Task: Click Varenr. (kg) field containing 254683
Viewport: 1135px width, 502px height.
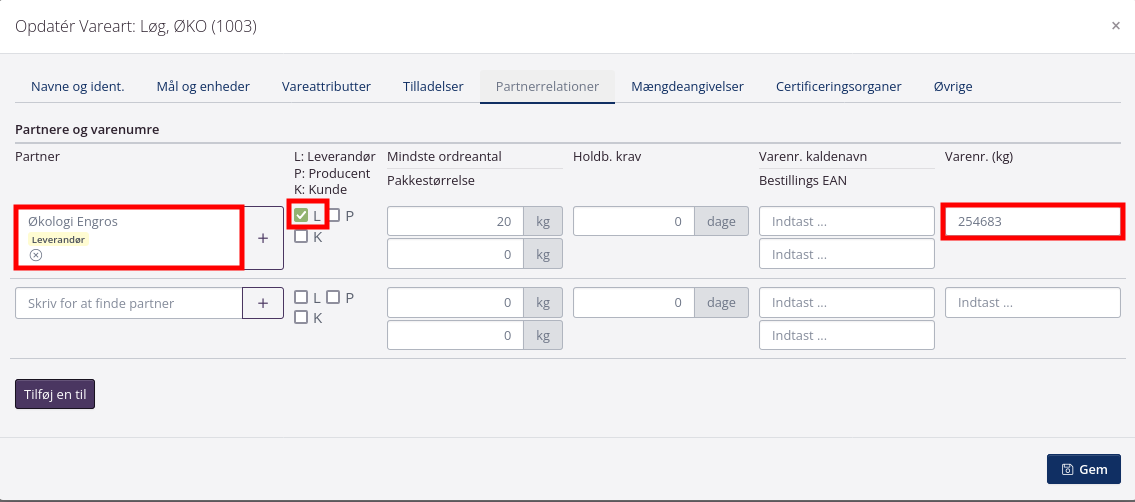Action: 1031,222
